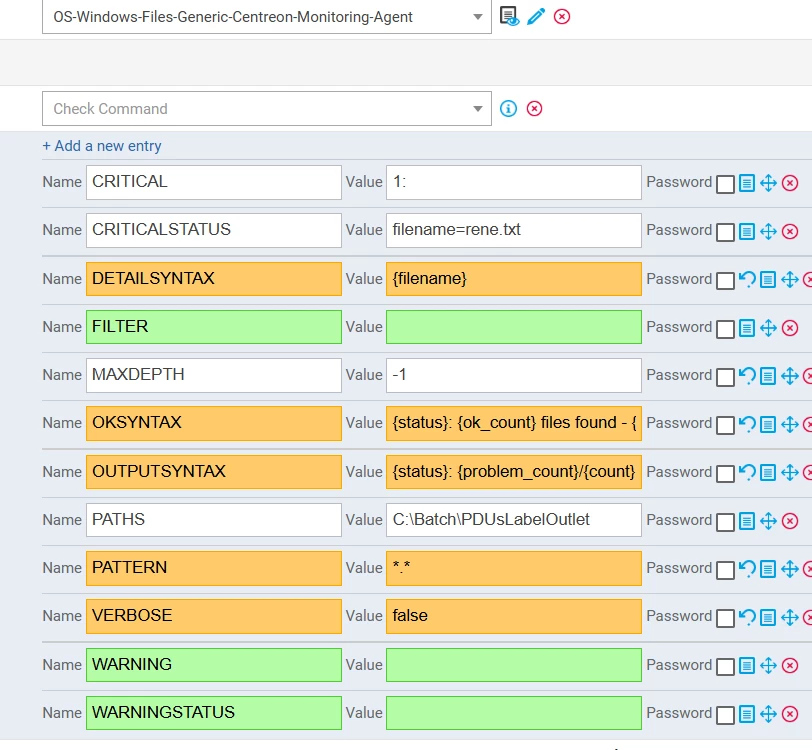Delete the WARNING macro row

pyautogui.click(x=790, y=666)
